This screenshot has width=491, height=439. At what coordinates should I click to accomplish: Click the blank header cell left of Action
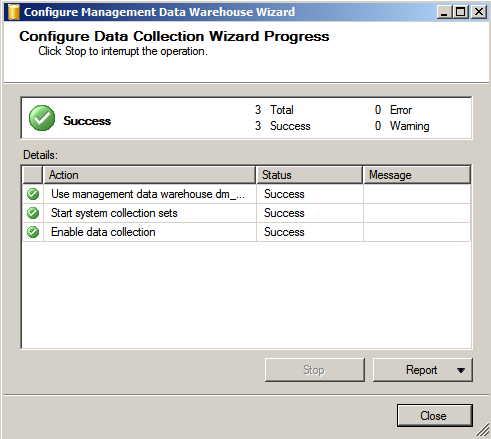(x=33, y=175)
